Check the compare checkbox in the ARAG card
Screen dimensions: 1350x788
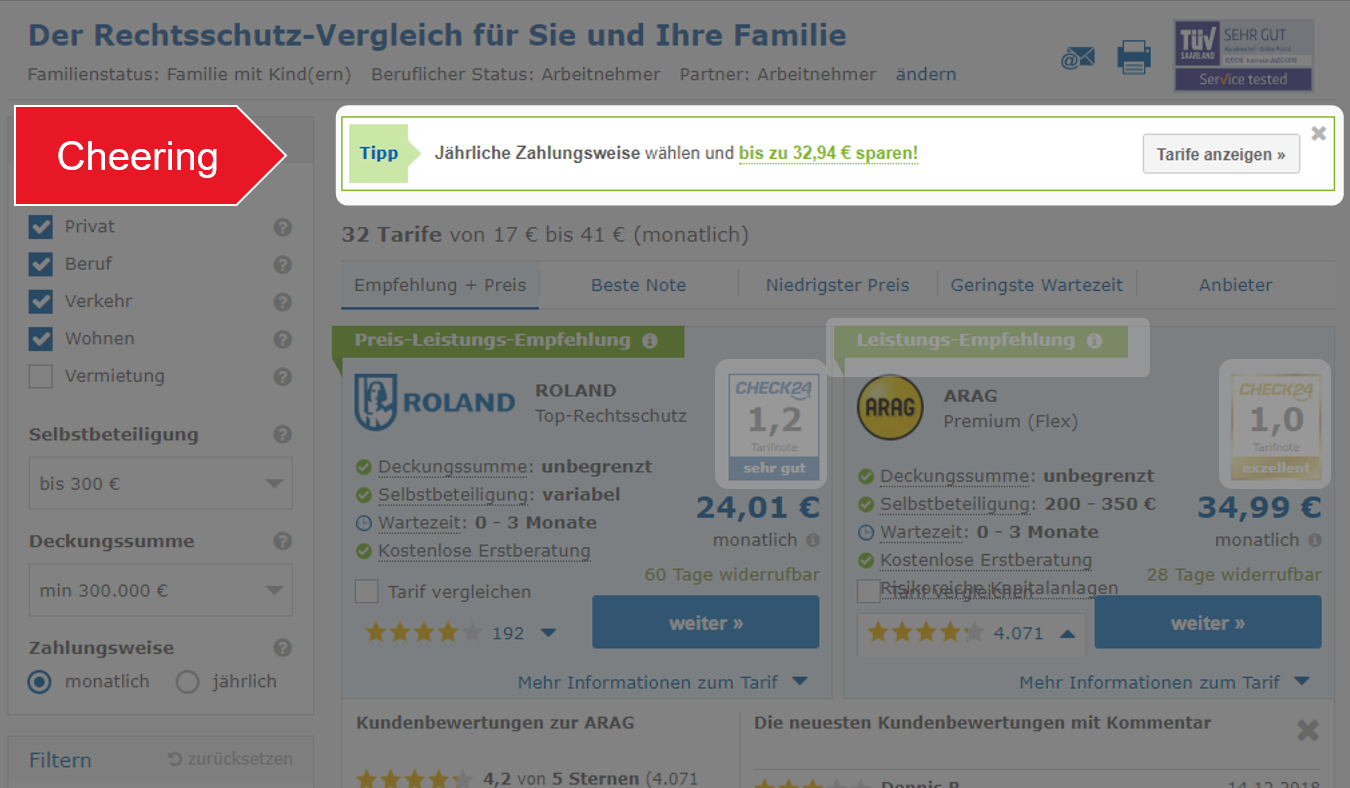[869, 591]
